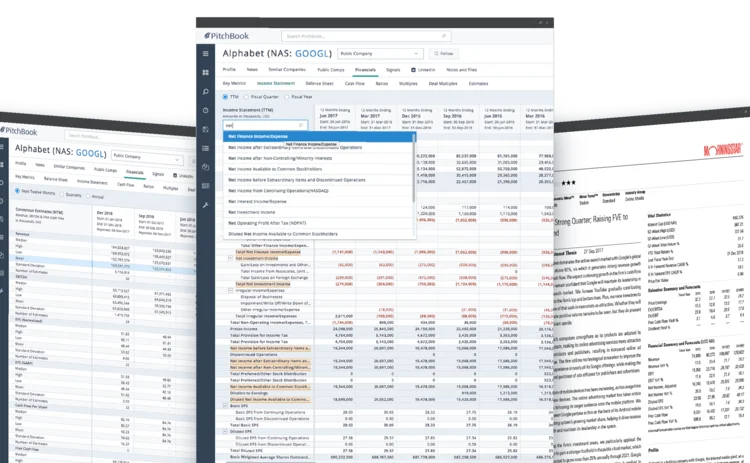Click the LinkedIn icon in the left window

point(175,175)
